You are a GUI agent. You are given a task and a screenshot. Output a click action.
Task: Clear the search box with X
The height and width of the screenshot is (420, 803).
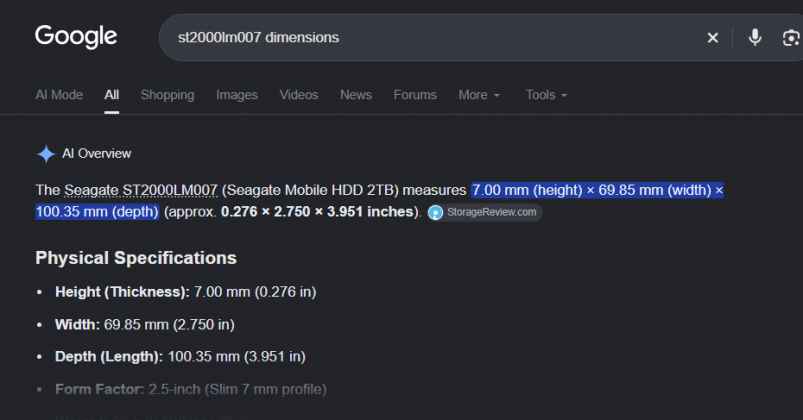click(x=712, y=37)
